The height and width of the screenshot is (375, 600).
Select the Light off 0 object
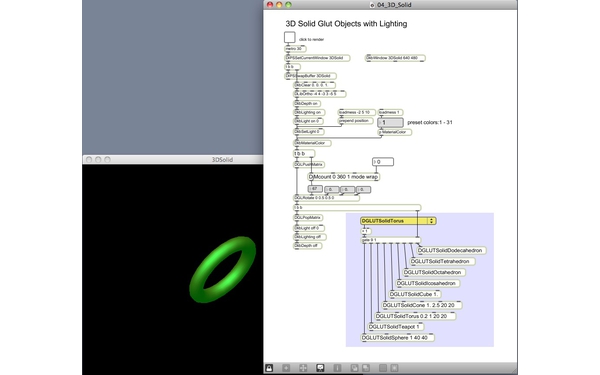[x=309, y=228]
